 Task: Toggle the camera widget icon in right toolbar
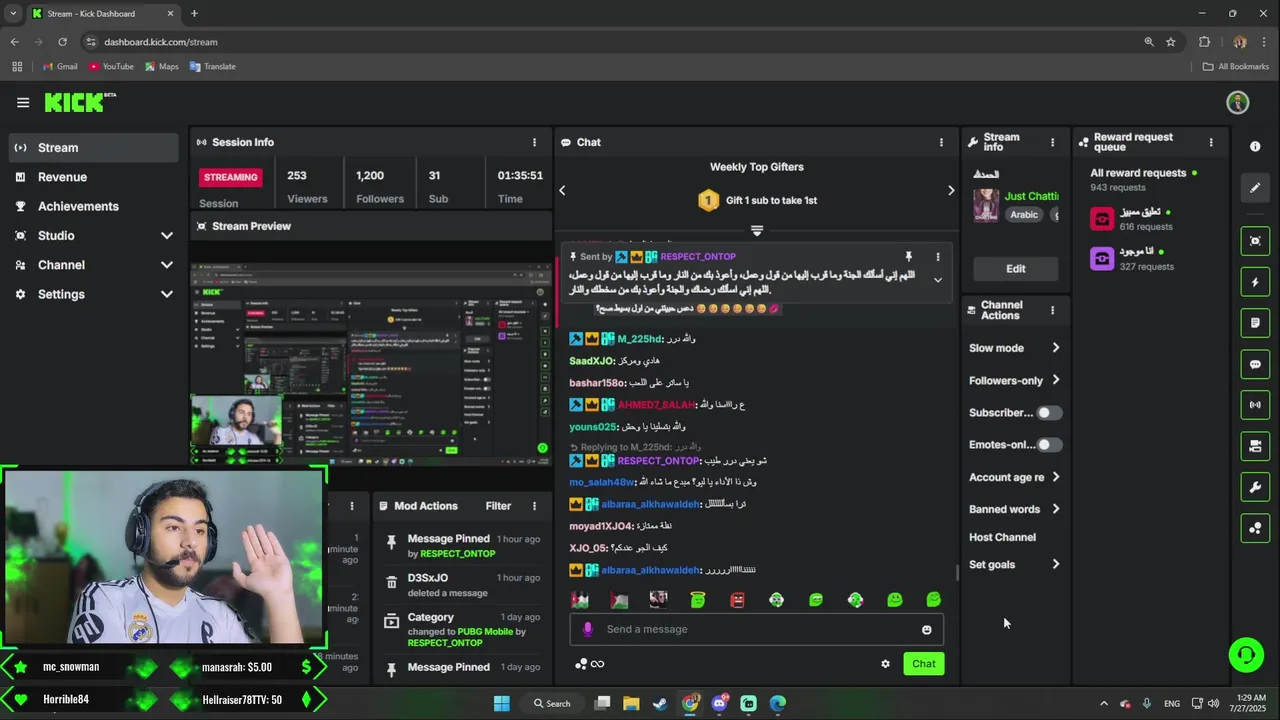(x=1255, y=446)
